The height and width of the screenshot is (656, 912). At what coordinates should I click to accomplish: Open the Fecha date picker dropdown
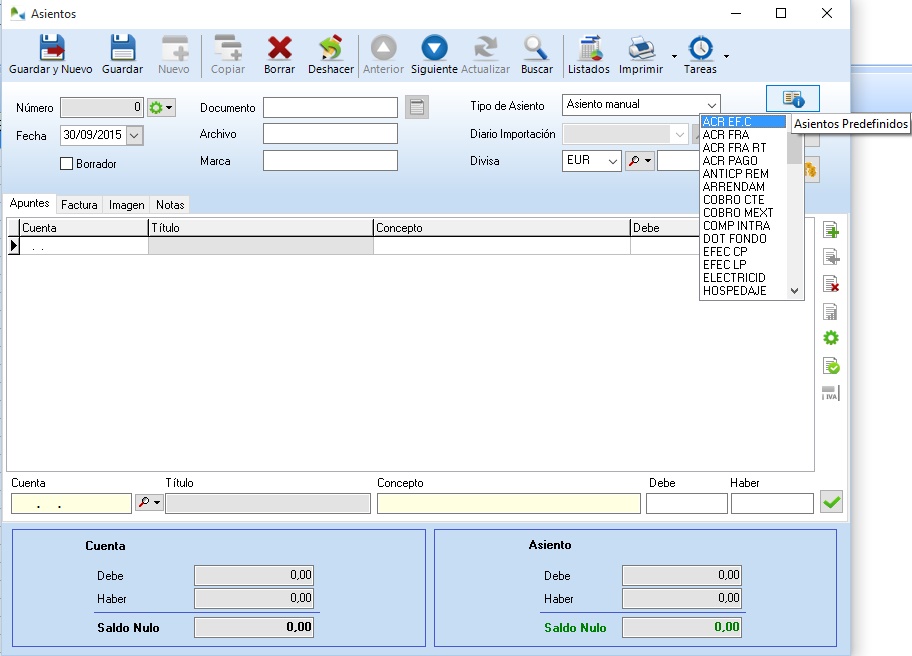pos(134,135)
